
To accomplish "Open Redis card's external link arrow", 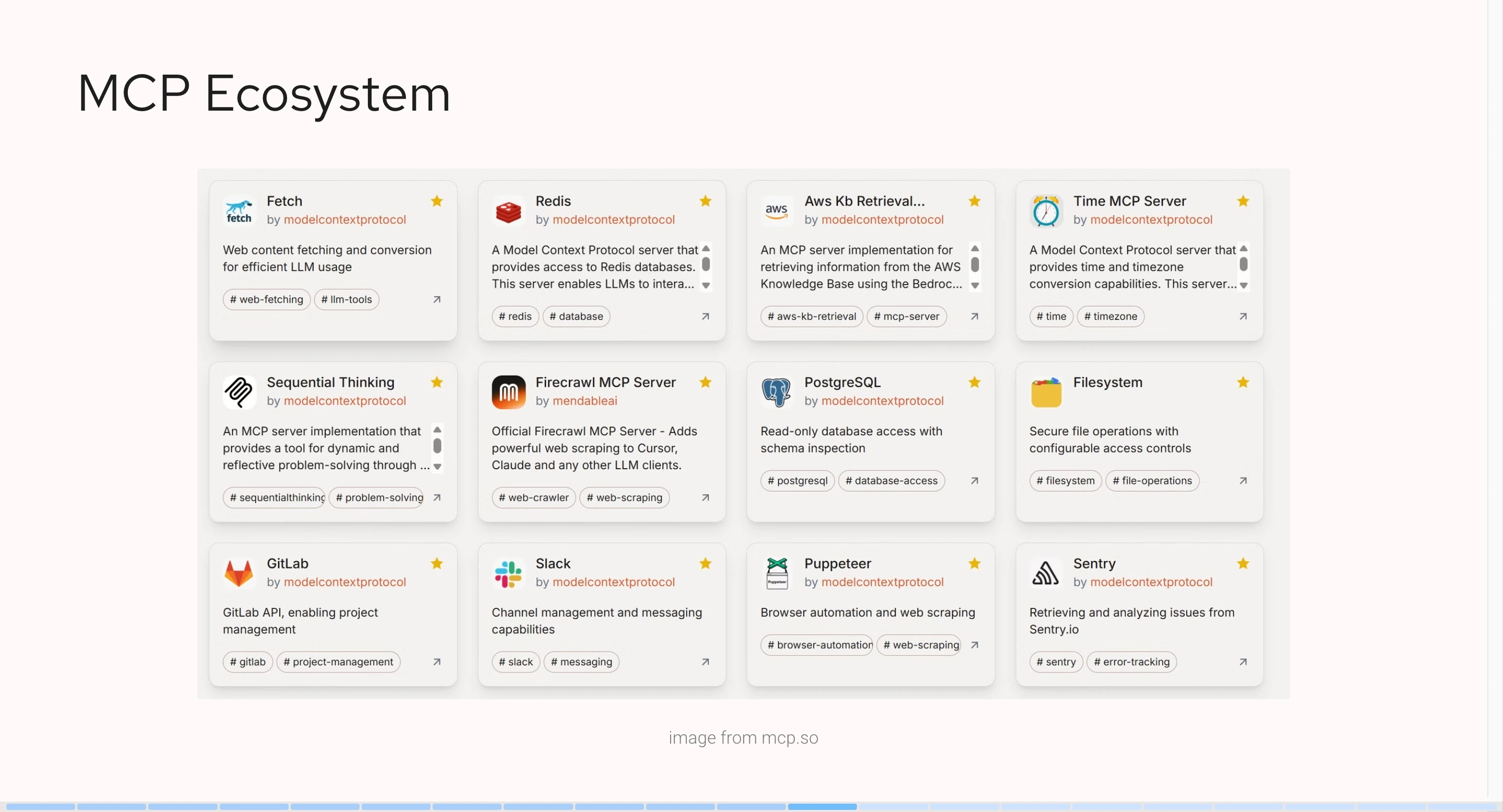I will pyautogui.click(x=706, y=316).
